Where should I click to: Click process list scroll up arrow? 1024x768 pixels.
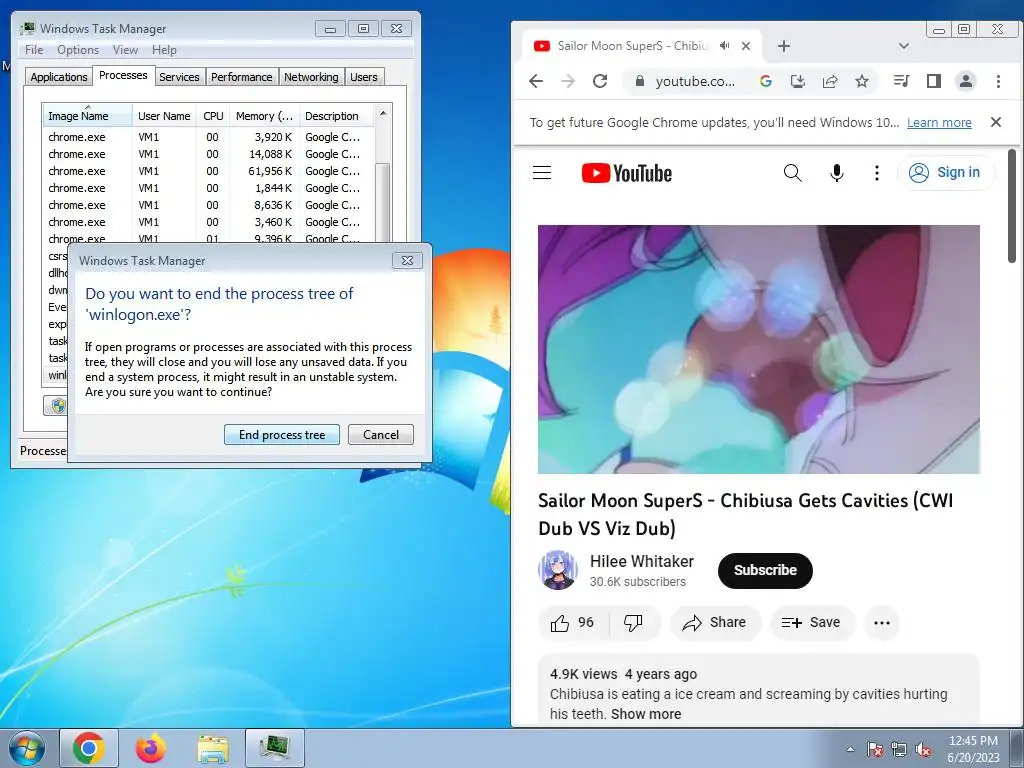coord(383,113)
